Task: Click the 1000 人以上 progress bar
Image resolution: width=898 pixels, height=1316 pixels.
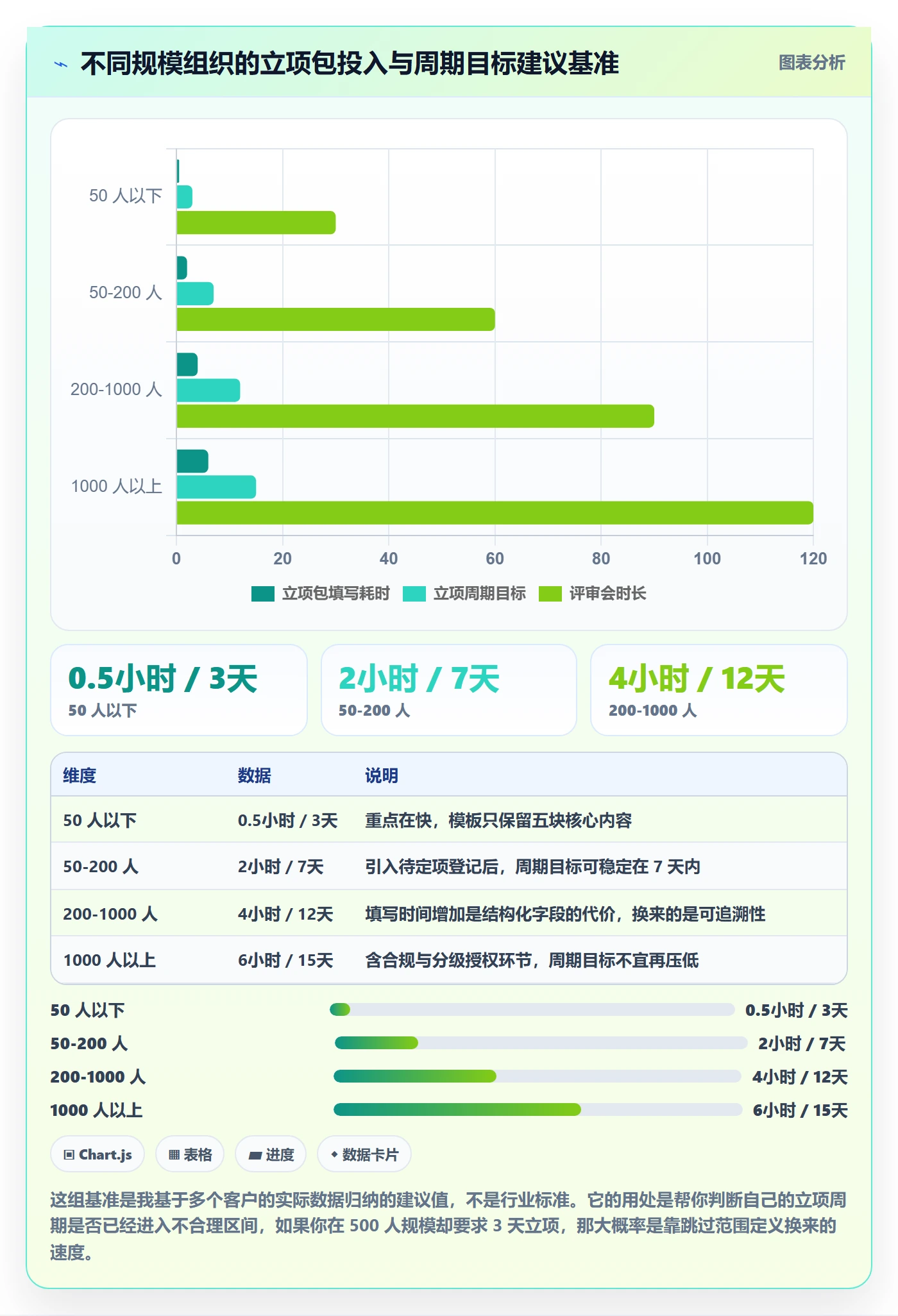Action: point(538,1109)
